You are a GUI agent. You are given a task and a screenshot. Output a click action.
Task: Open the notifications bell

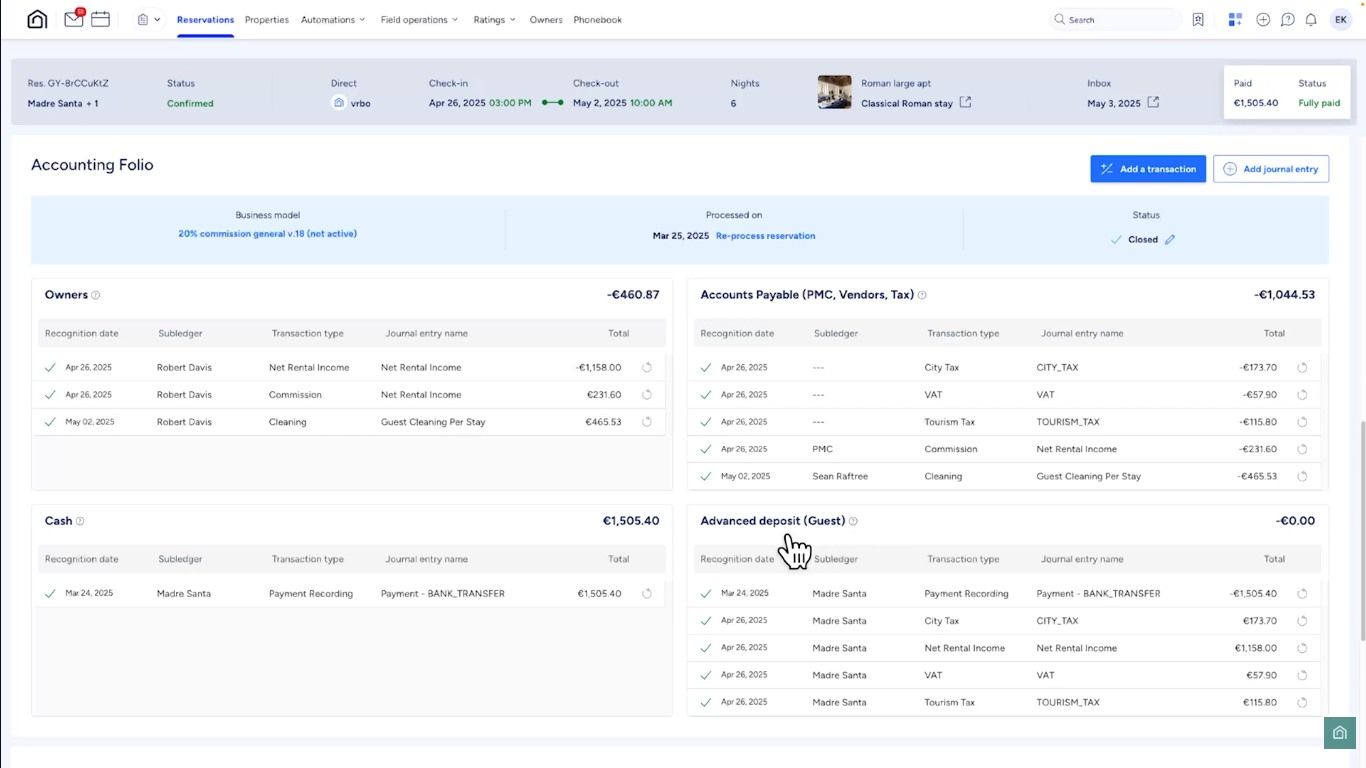pyautogui.click(x=1311, y=20)
